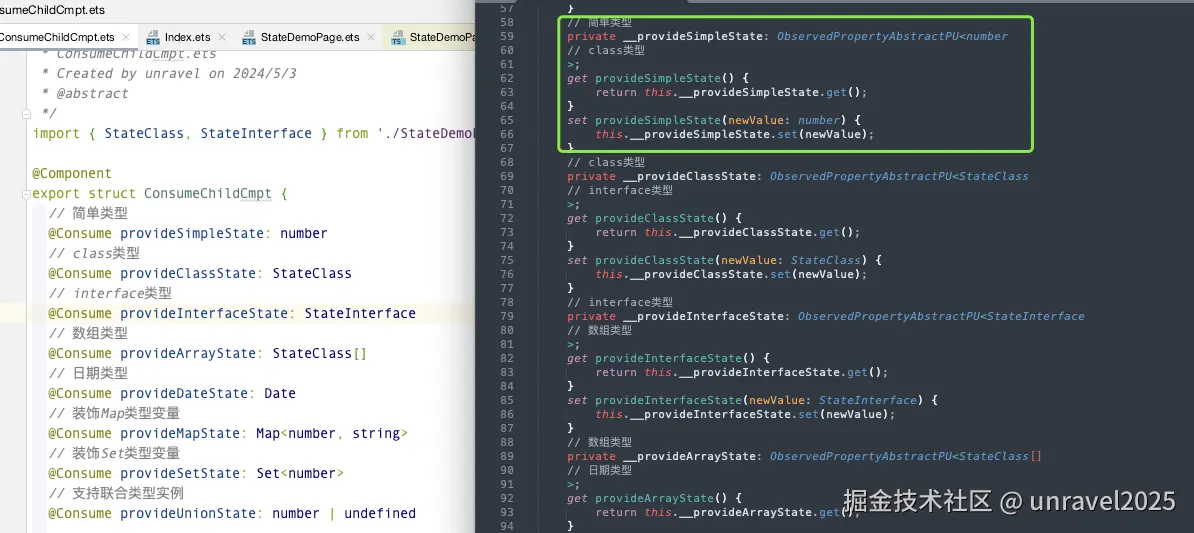Click 'get provideSimpleState()' line in right editor
Screen dimensions: 1194x533
[x=659, y=78]
